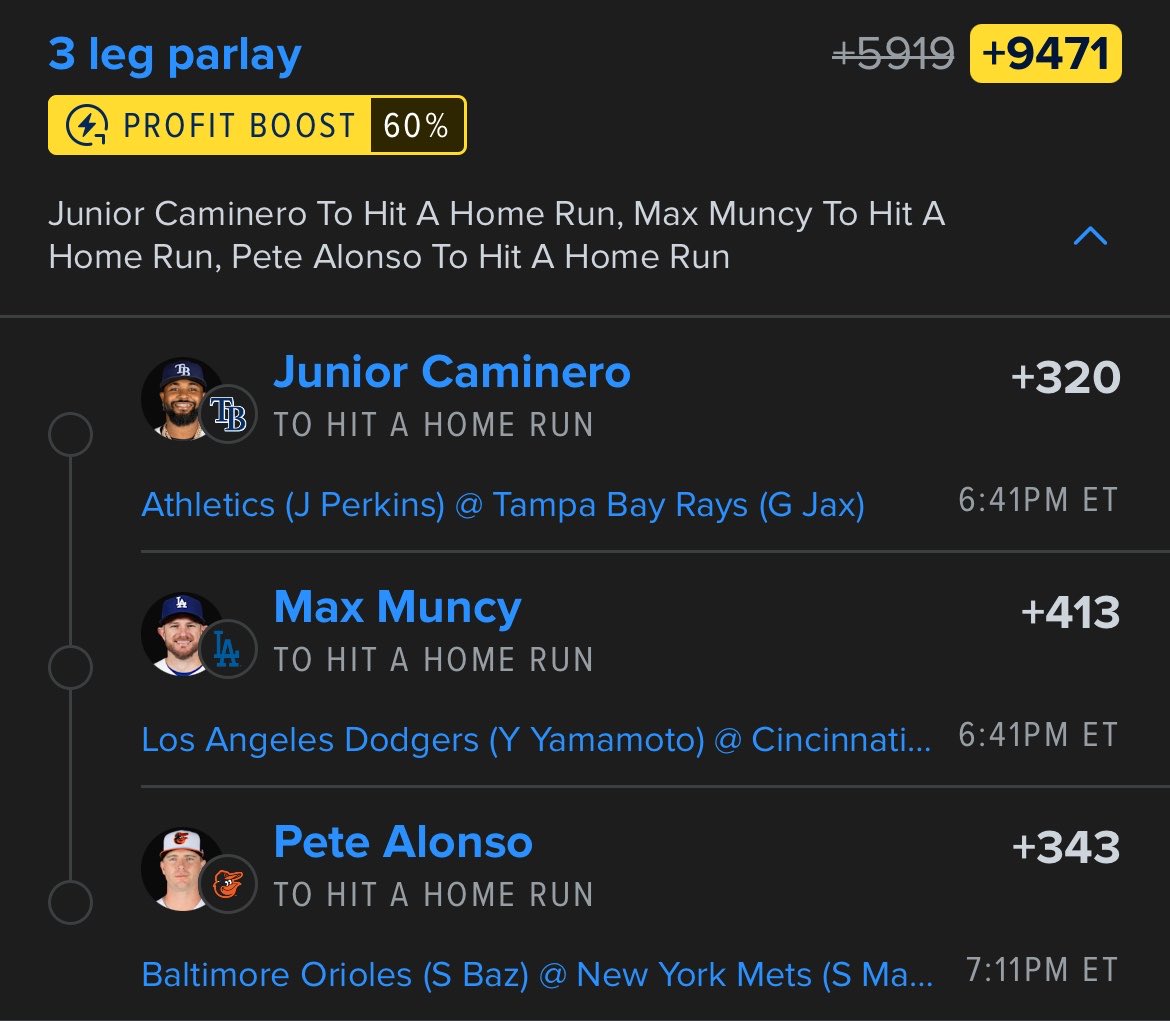1170x1021 pixels.
Task: Open the Pete Alonso player link
Action: pyautogui.click(x=403, y=842)
